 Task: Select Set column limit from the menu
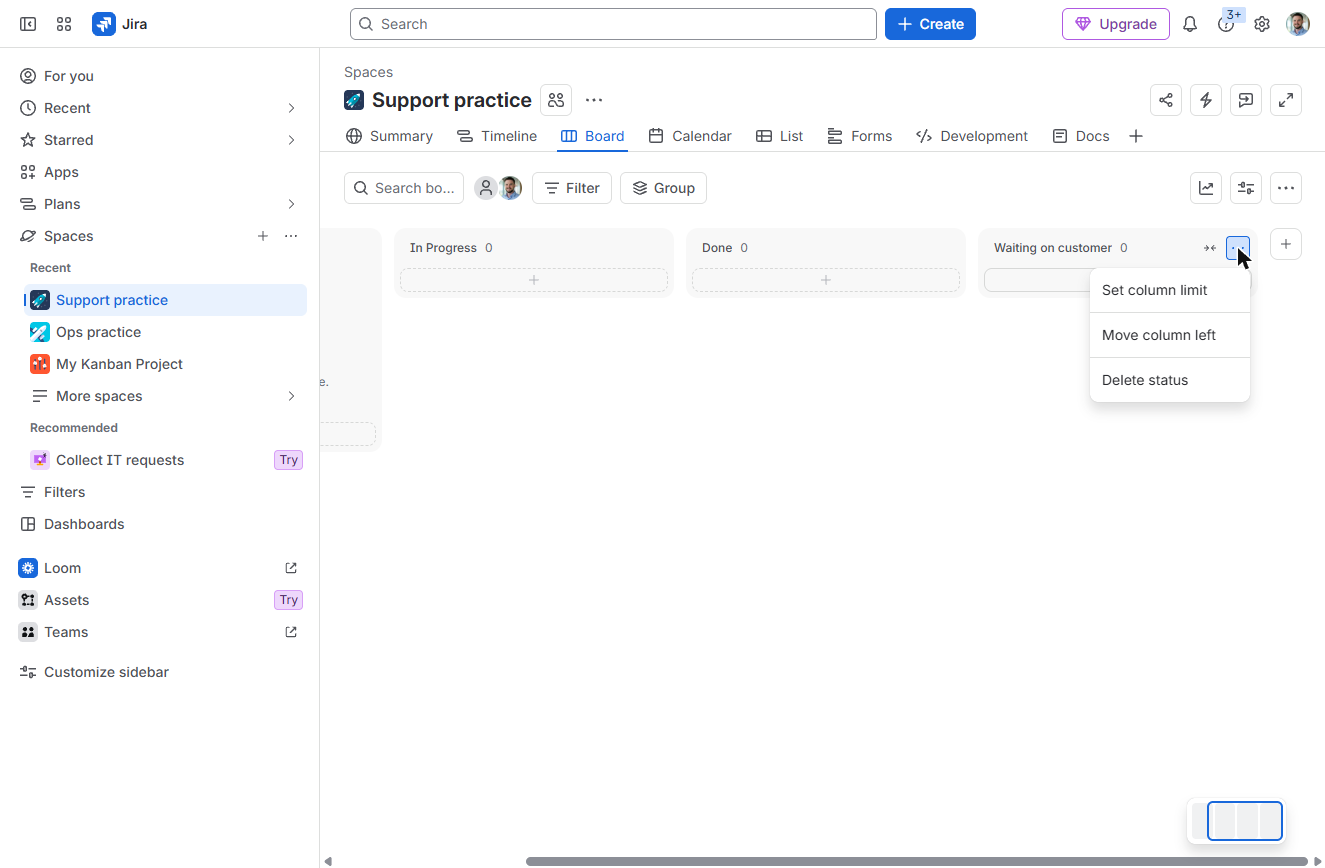(1170, 290)
